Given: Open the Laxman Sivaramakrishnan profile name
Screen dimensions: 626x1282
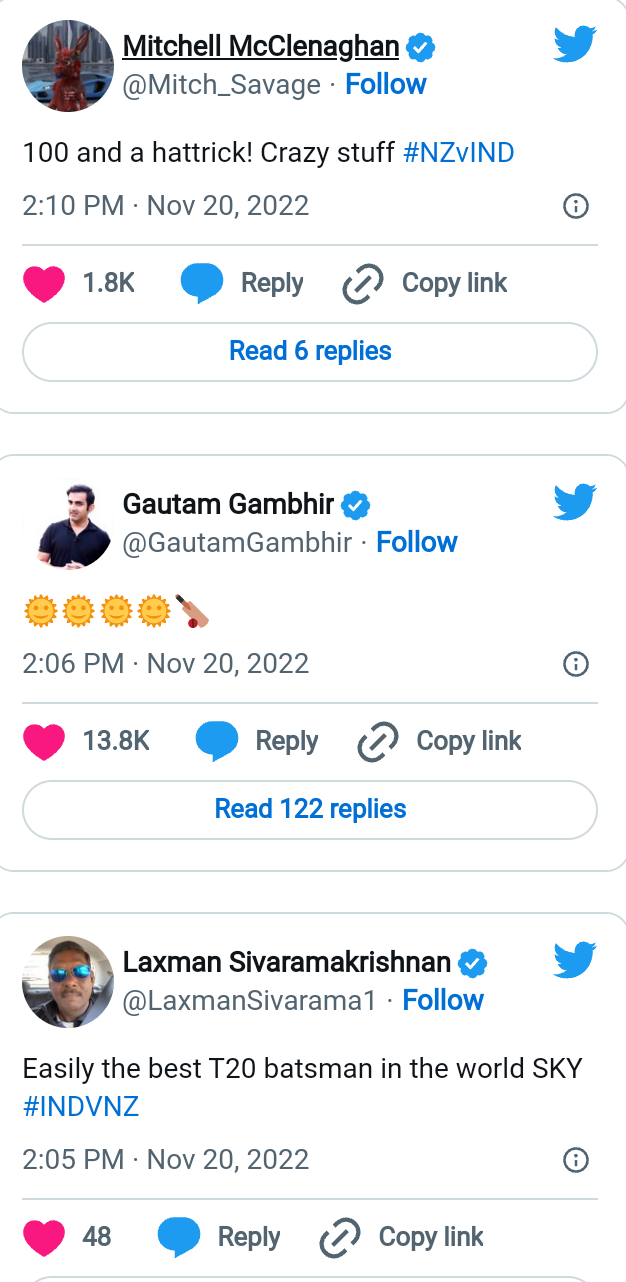Looking at the screenshot, I should coord(287,962).
